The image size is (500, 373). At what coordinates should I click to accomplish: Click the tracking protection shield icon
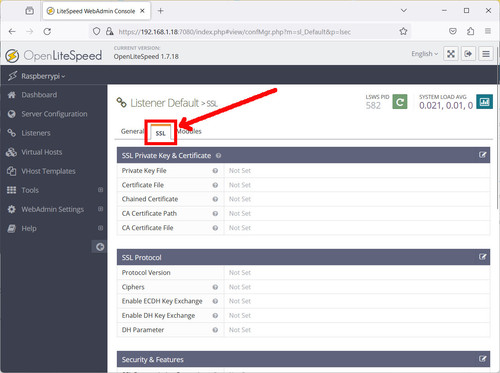[x=96, y=31]
